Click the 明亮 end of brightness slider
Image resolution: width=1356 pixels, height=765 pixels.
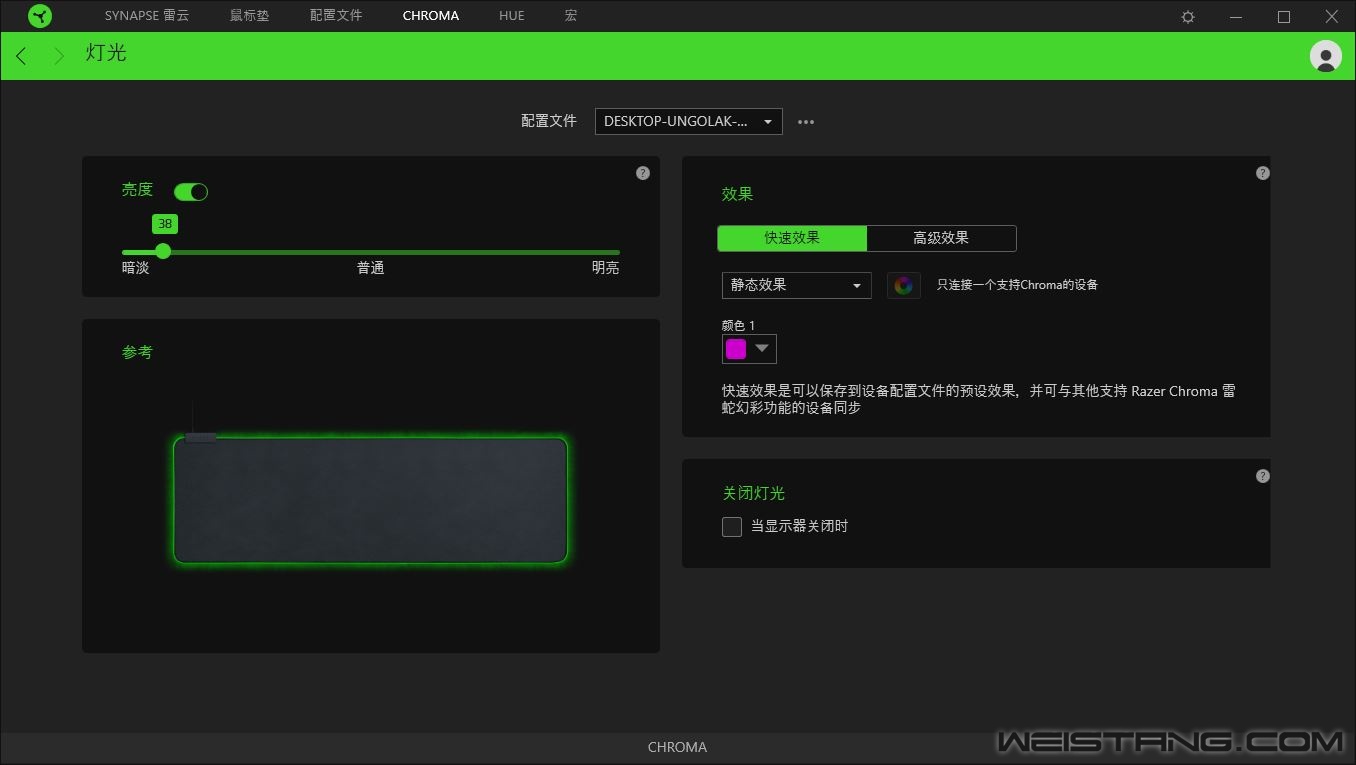coord(605,268)
